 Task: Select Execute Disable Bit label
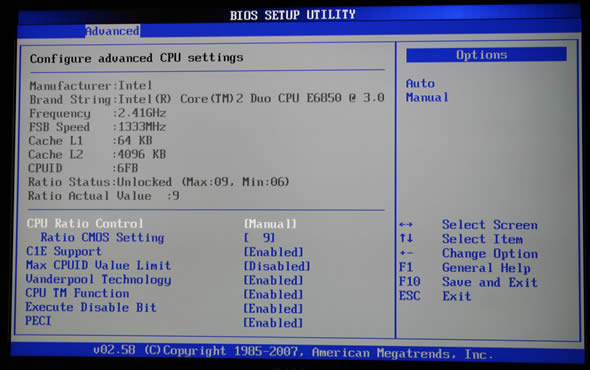click(x=91, y=307)
